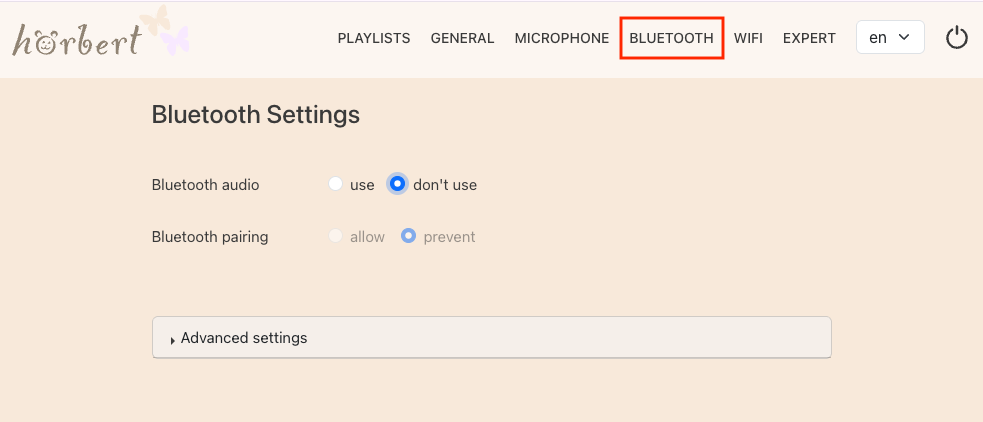The width and height of the screenshot is (983, 422).
Task: Choose prevent for Bluetooth pairing
Action: pos(408,237)
